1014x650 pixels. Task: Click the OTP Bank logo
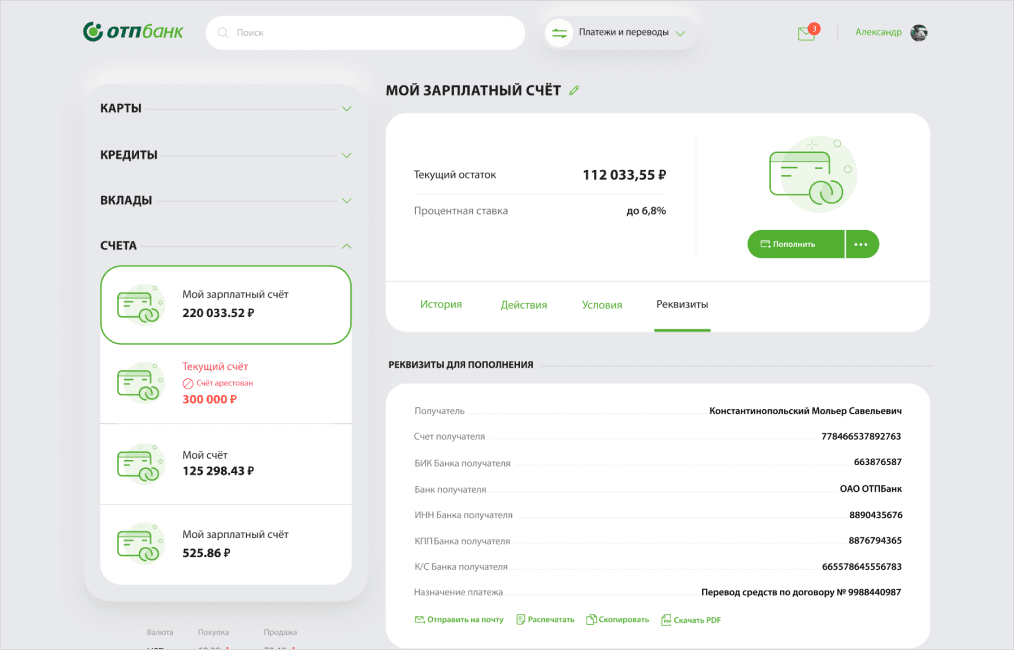[133, 32]
